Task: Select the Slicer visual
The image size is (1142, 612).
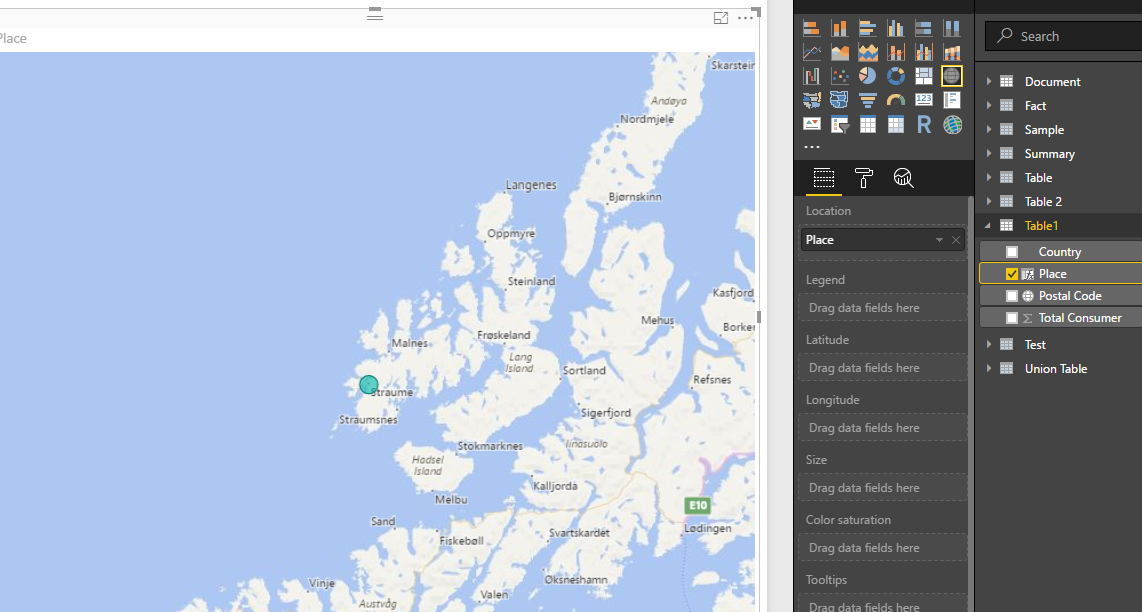Action: click(840, 125)
